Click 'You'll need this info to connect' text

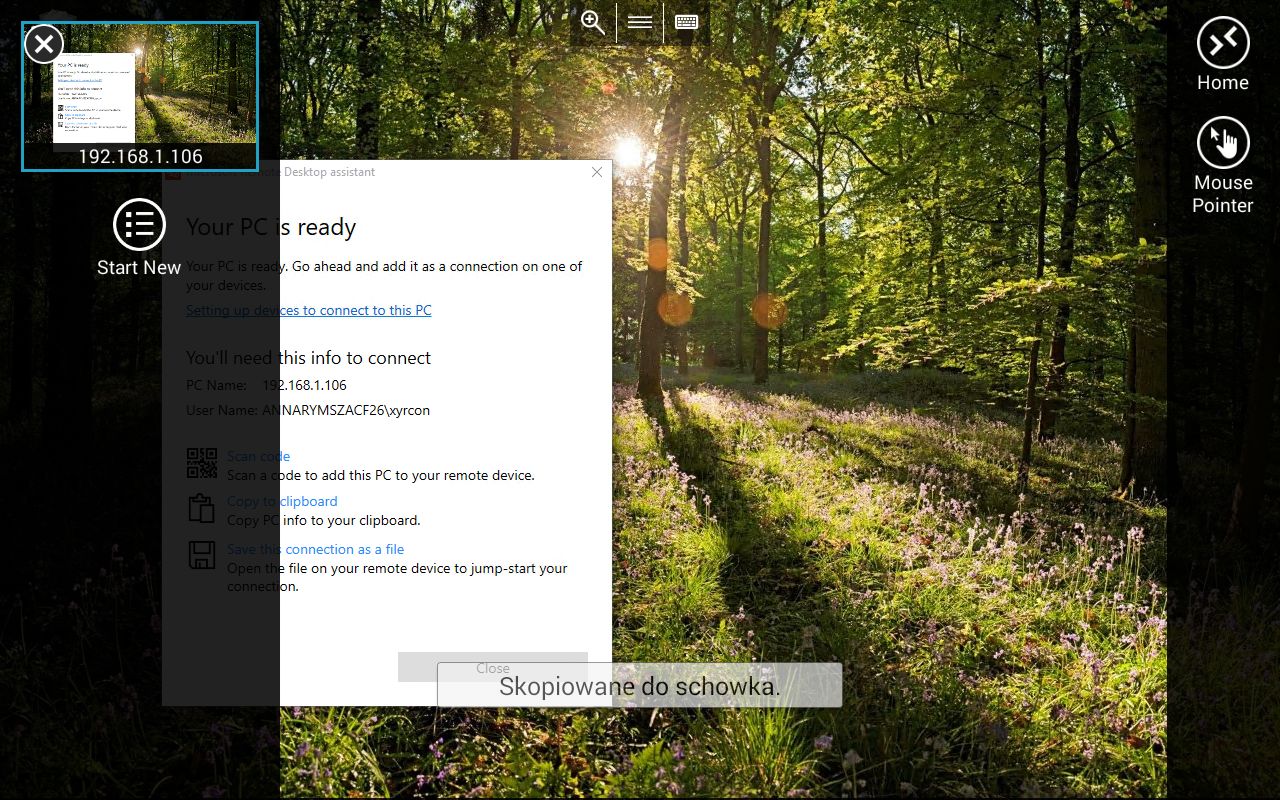click(308, 358)
